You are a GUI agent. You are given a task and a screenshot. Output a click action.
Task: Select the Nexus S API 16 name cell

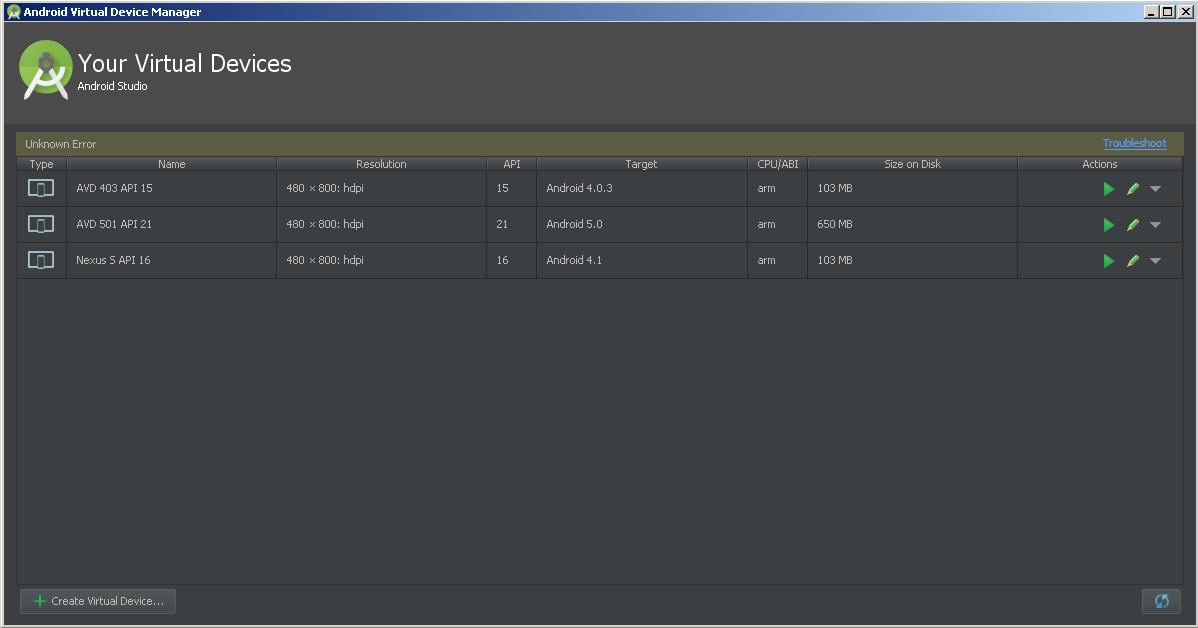click(x=172, y=260)
